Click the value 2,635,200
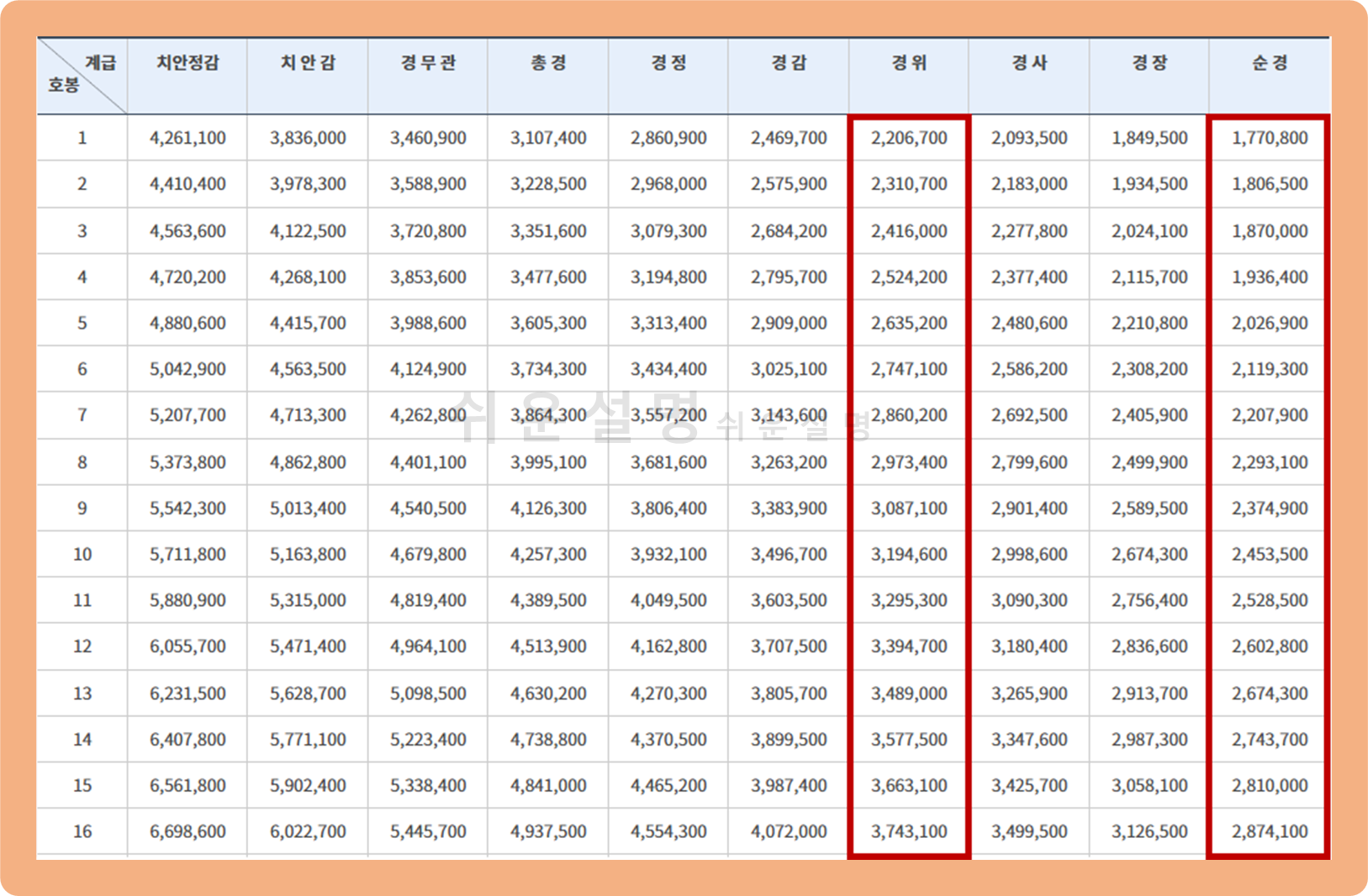 click(x=909, y=324)
